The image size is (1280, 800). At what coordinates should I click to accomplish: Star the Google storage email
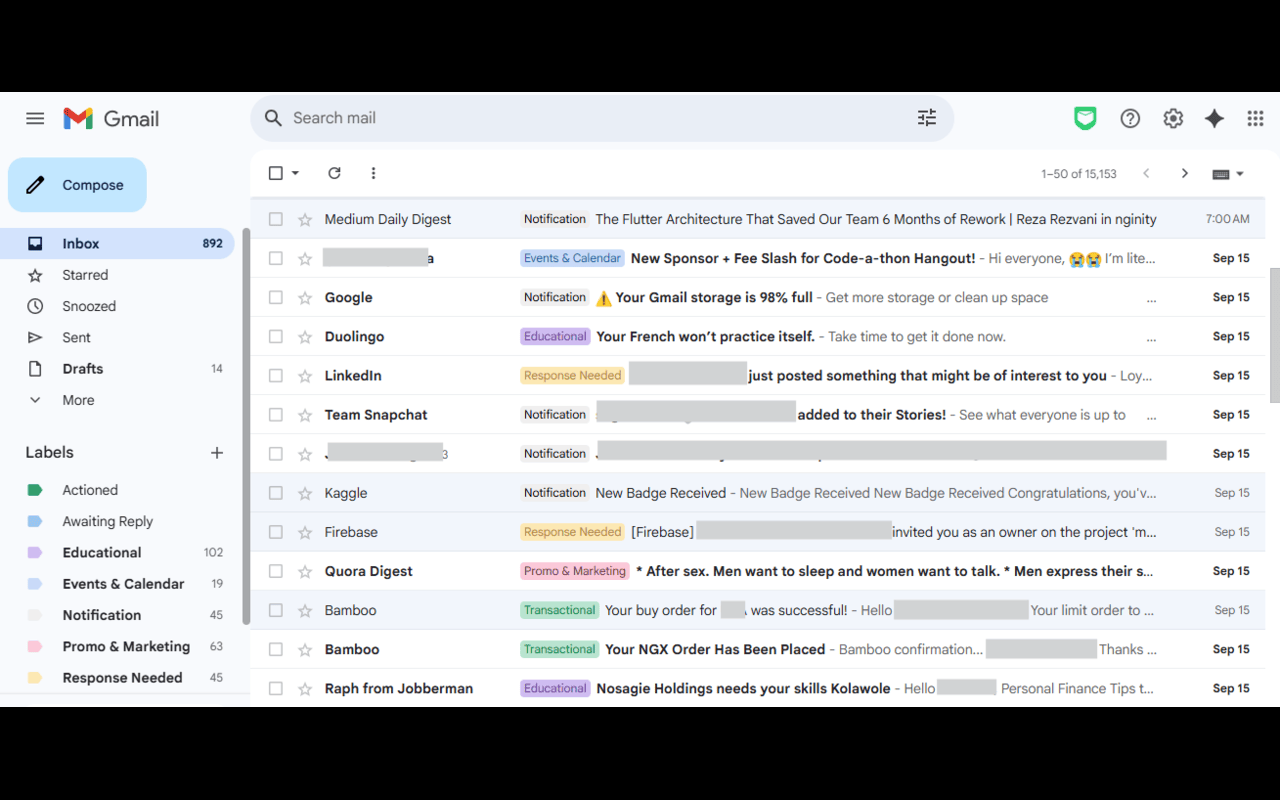305,297
